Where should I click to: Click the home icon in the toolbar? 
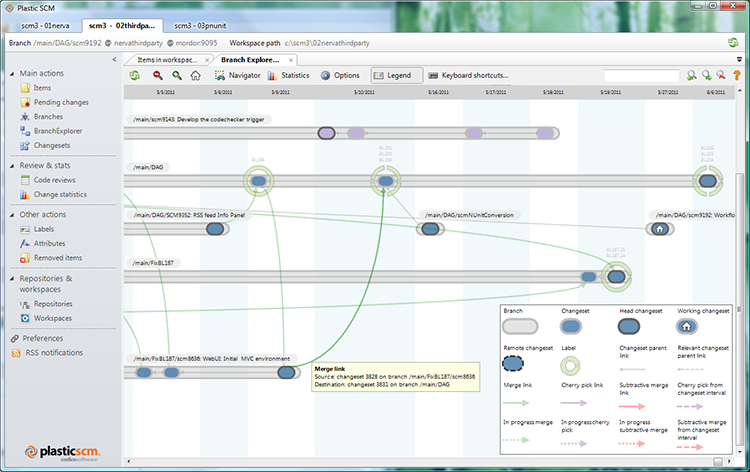[x=195, y=76]
